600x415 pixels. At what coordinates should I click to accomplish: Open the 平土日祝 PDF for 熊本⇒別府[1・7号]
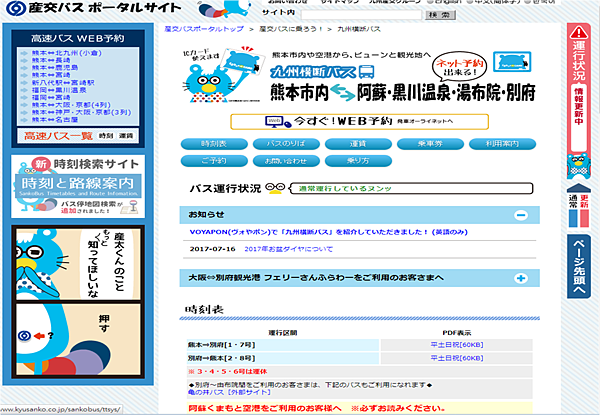pos(457,345)
